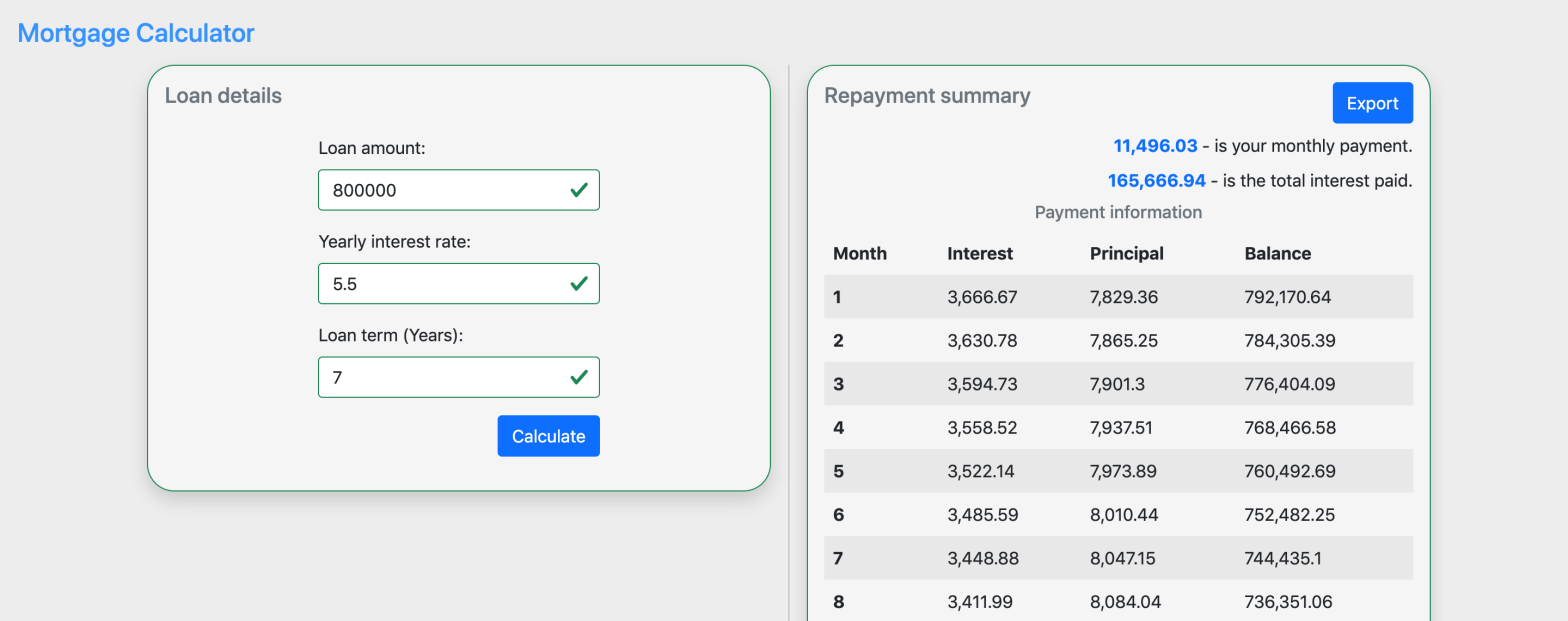This screenshot has height=621, width=1568.
Task: Click the monthly payment amount 11,496.03
Action: (1155, 146)
